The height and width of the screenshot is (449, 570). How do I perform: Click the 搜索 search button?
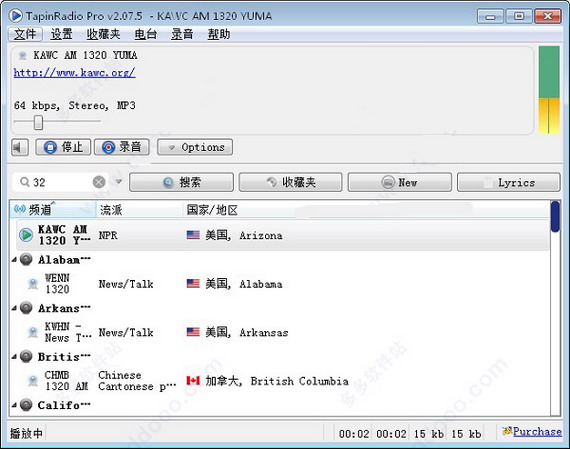pyautogui.click(x=181, y=182)
